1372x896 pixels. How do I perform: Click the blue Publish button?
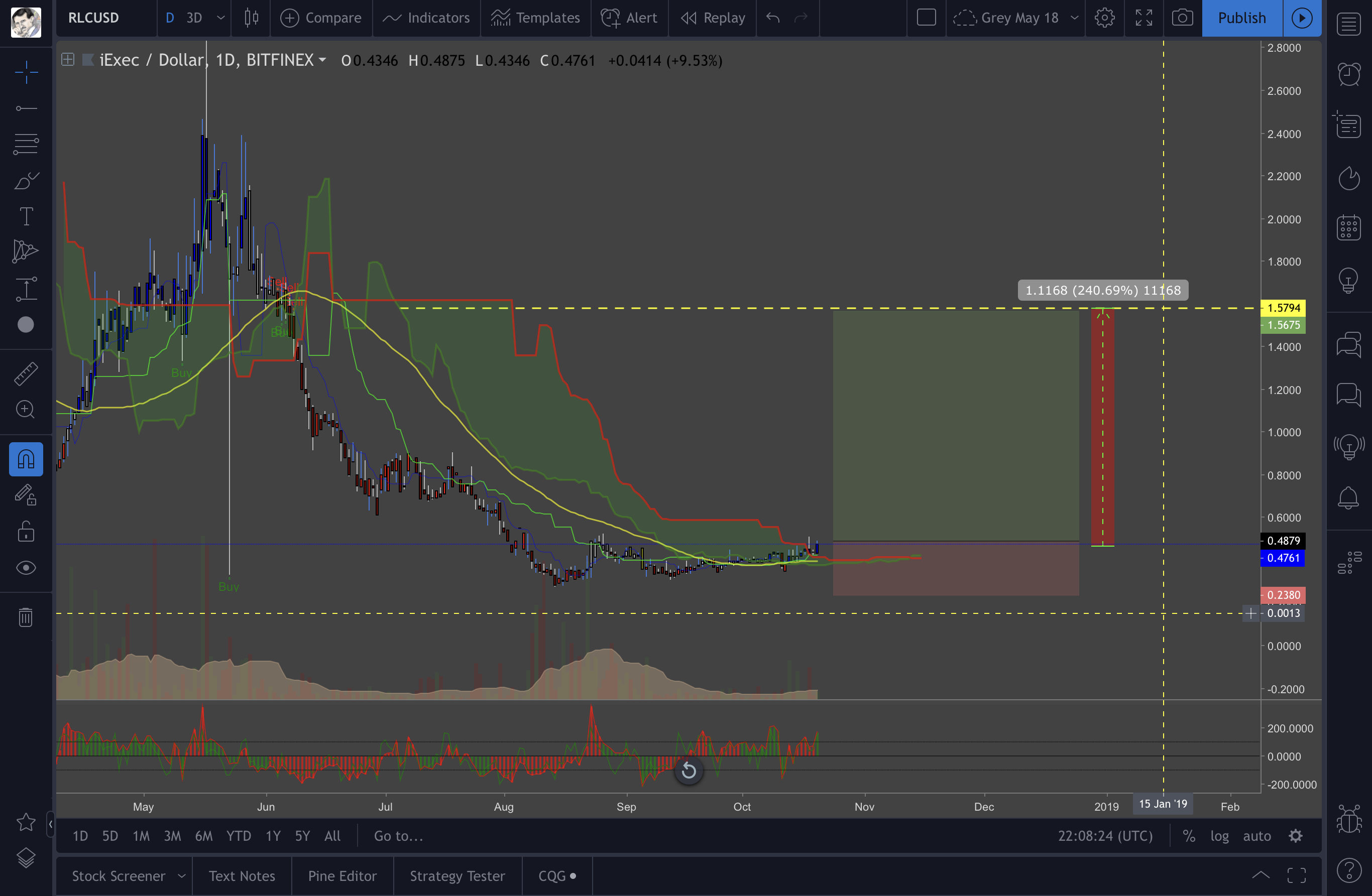[1242, 18]
